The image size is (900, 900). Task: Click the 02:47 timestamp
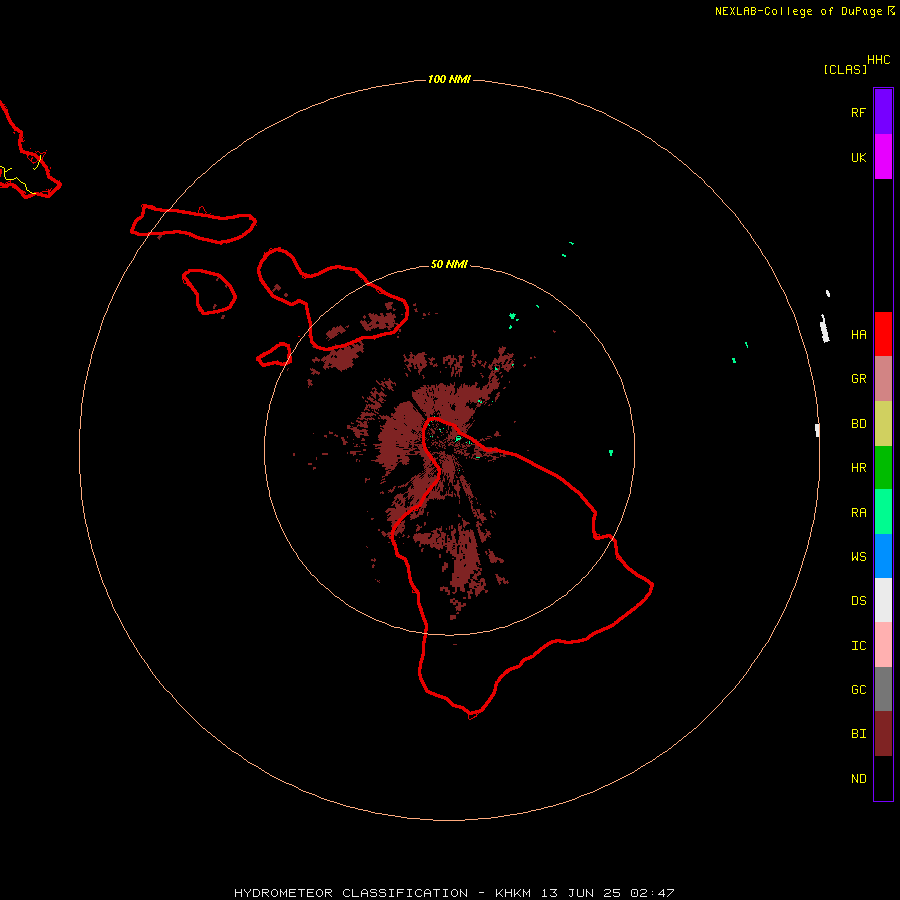pyautogui.click(x=652, y=893)
